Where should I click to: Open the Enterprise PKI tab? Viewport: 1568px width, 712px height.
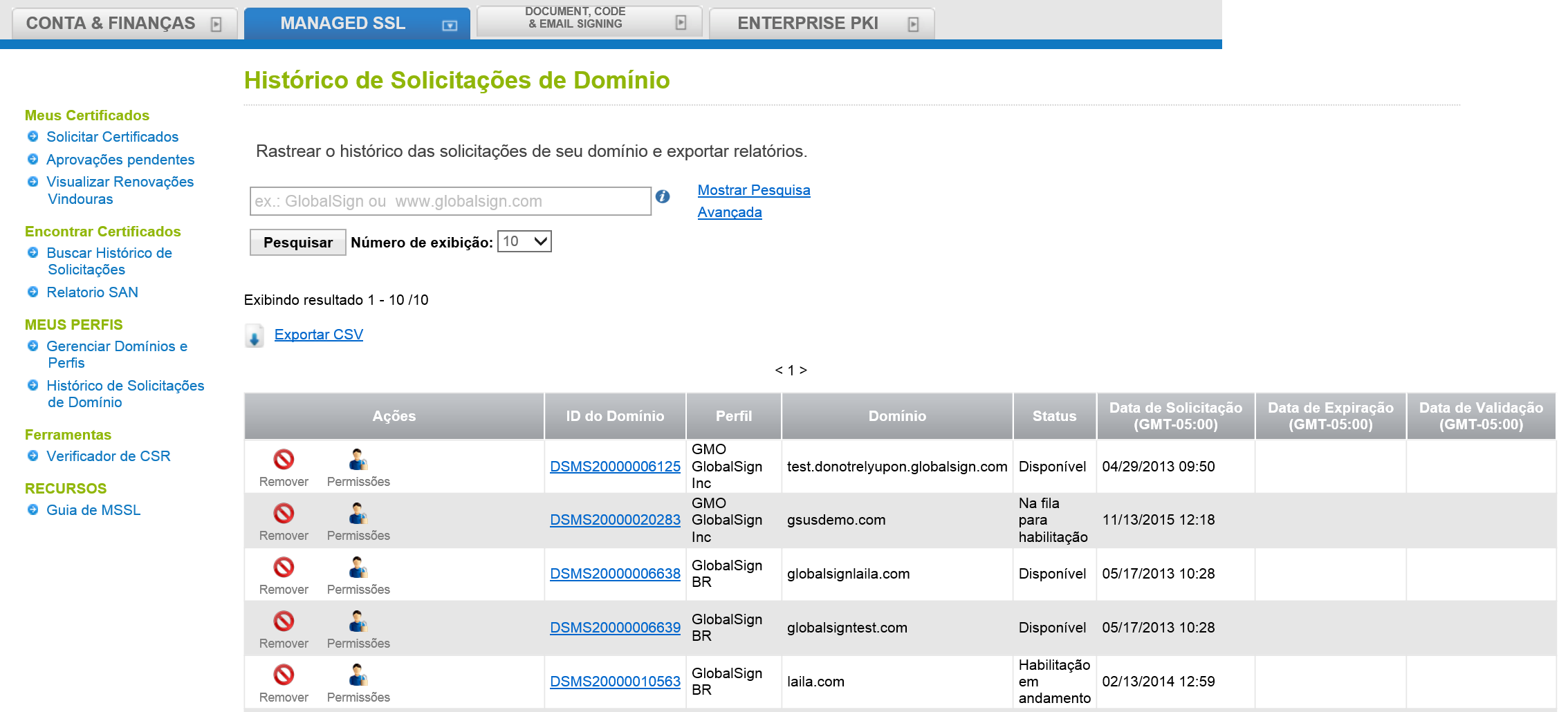point(807,24)
